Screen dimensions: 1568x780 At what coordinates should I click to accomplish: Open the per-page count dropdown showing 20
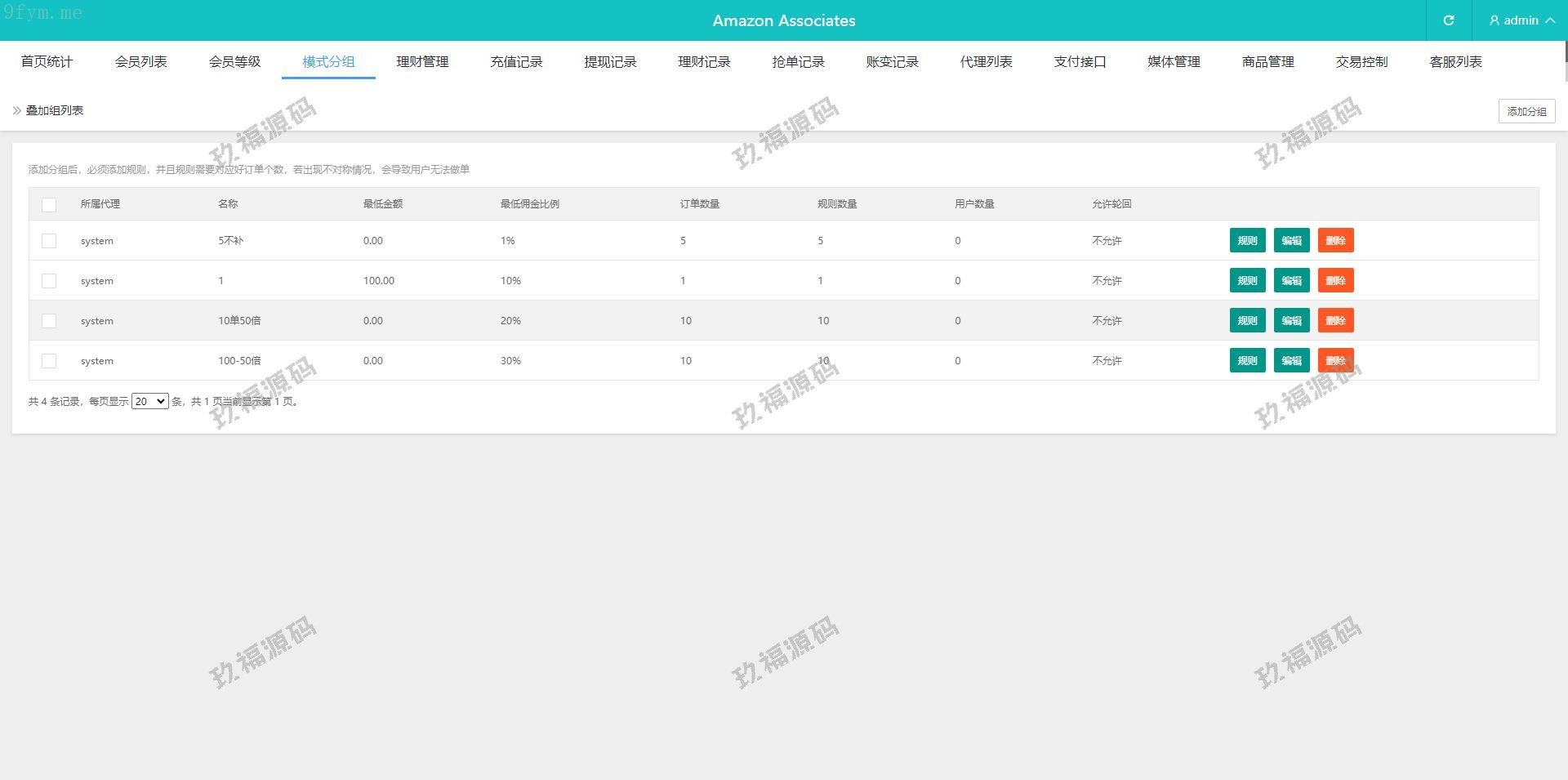[x=149, y=401]
